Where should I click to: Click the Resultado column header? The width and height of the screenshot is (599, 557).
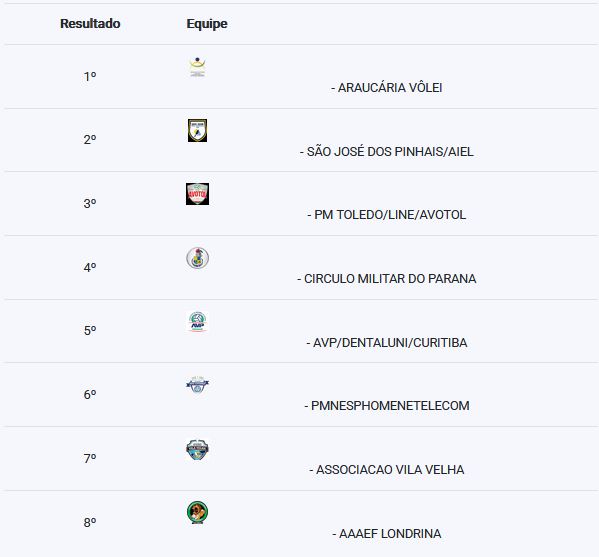90,24
